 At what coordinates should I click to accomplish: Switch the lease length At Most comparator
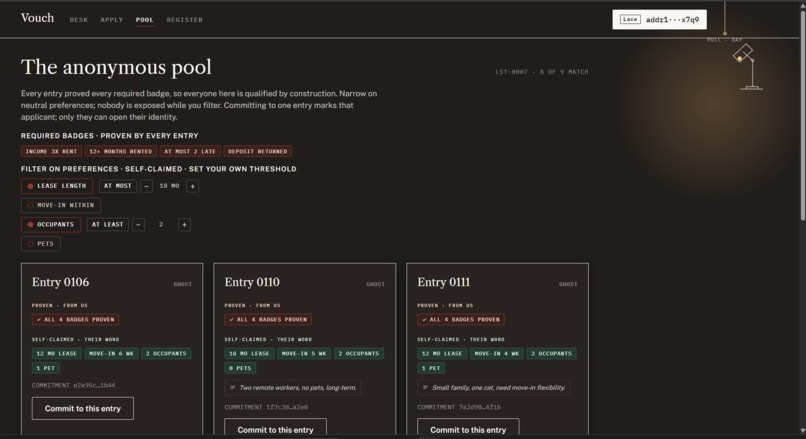(118, 186)
